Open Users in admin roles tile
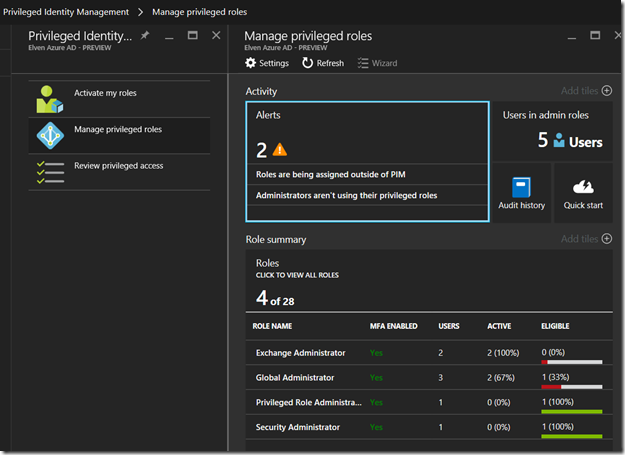Screen dimensions: 625x455 (553, 130)
